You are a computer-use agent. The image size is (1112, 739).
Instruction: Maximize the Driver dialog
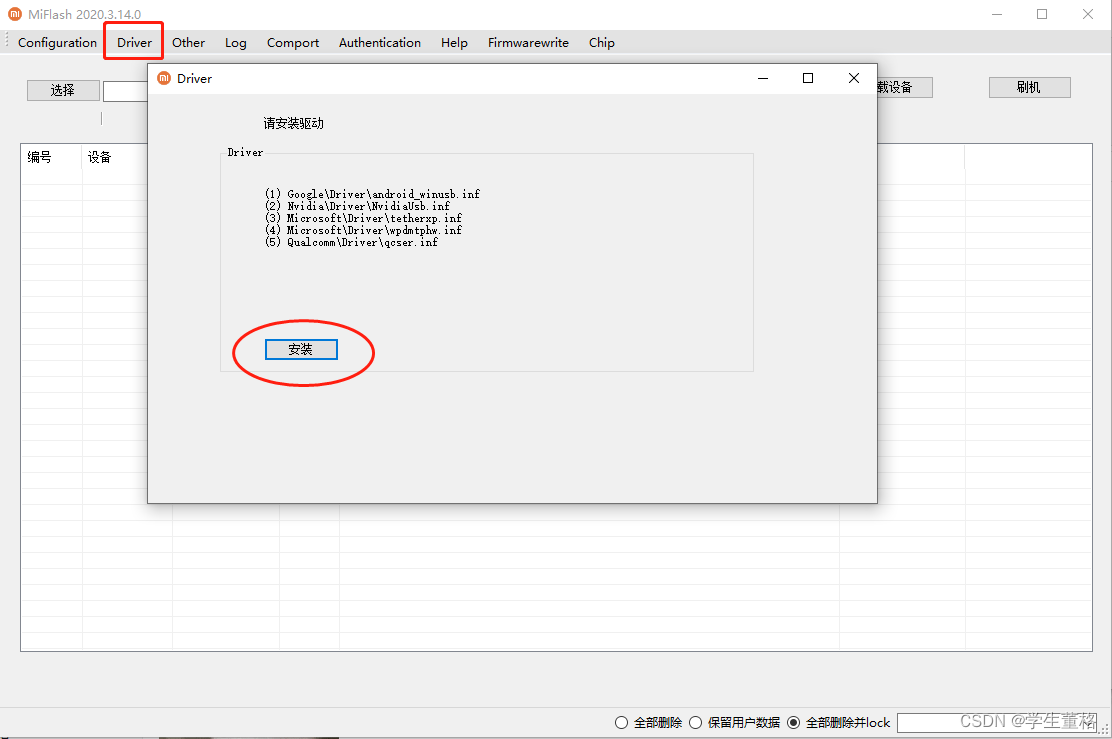808,78
